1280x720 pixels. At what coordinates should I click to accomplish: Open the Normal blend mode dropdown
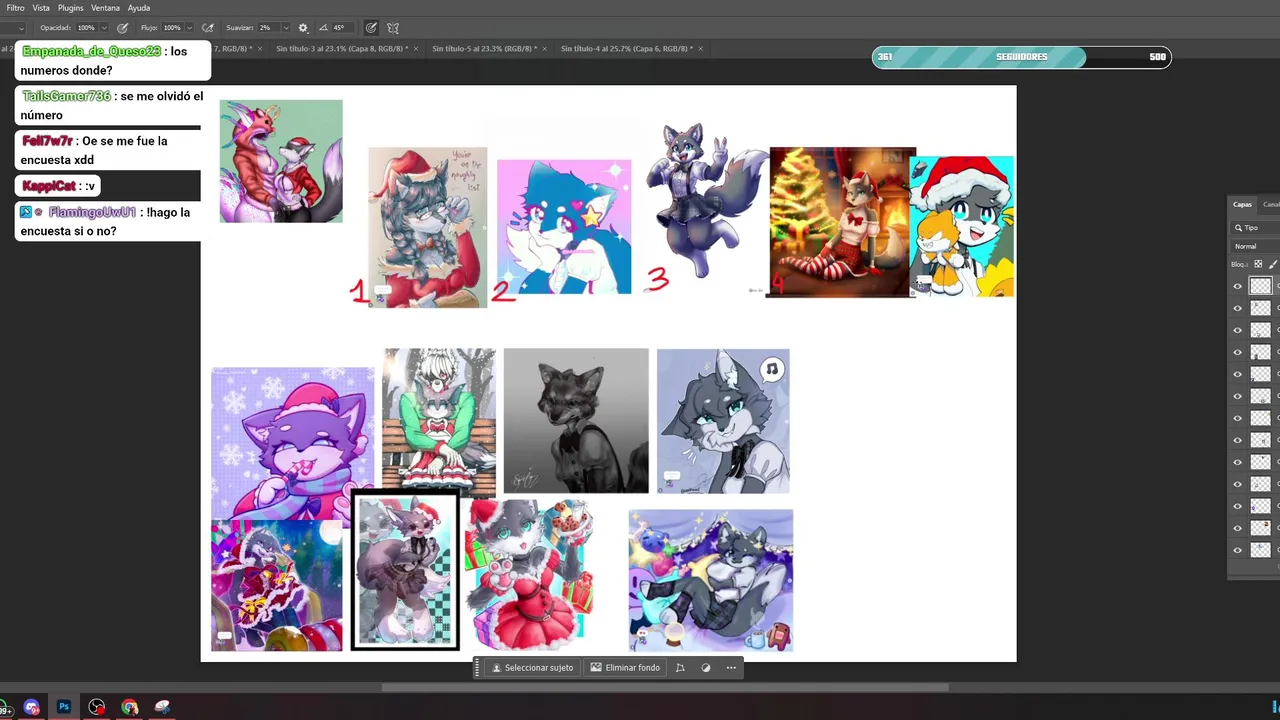click(x=1255, y=246)
